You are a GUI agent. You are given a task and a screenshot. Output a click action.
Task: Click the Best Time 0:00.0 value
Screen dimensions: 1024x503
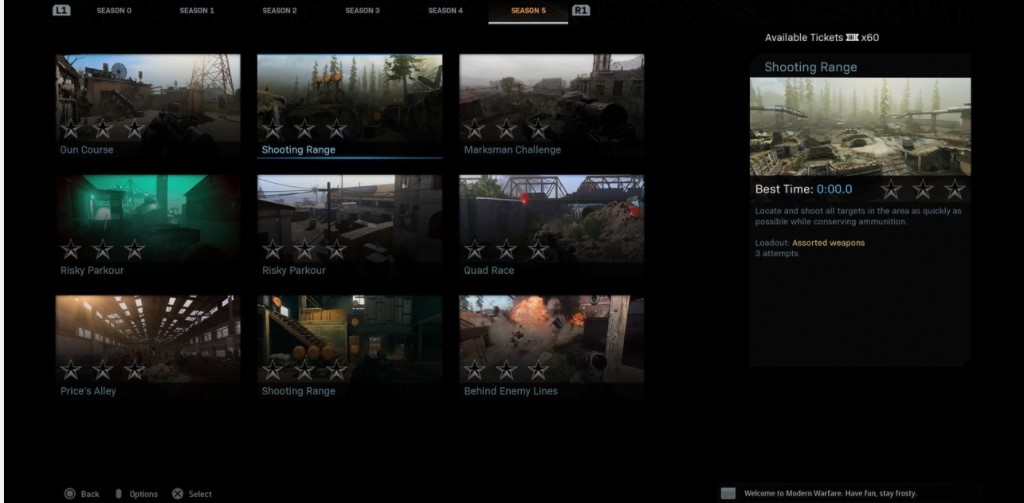pos(834,189)
